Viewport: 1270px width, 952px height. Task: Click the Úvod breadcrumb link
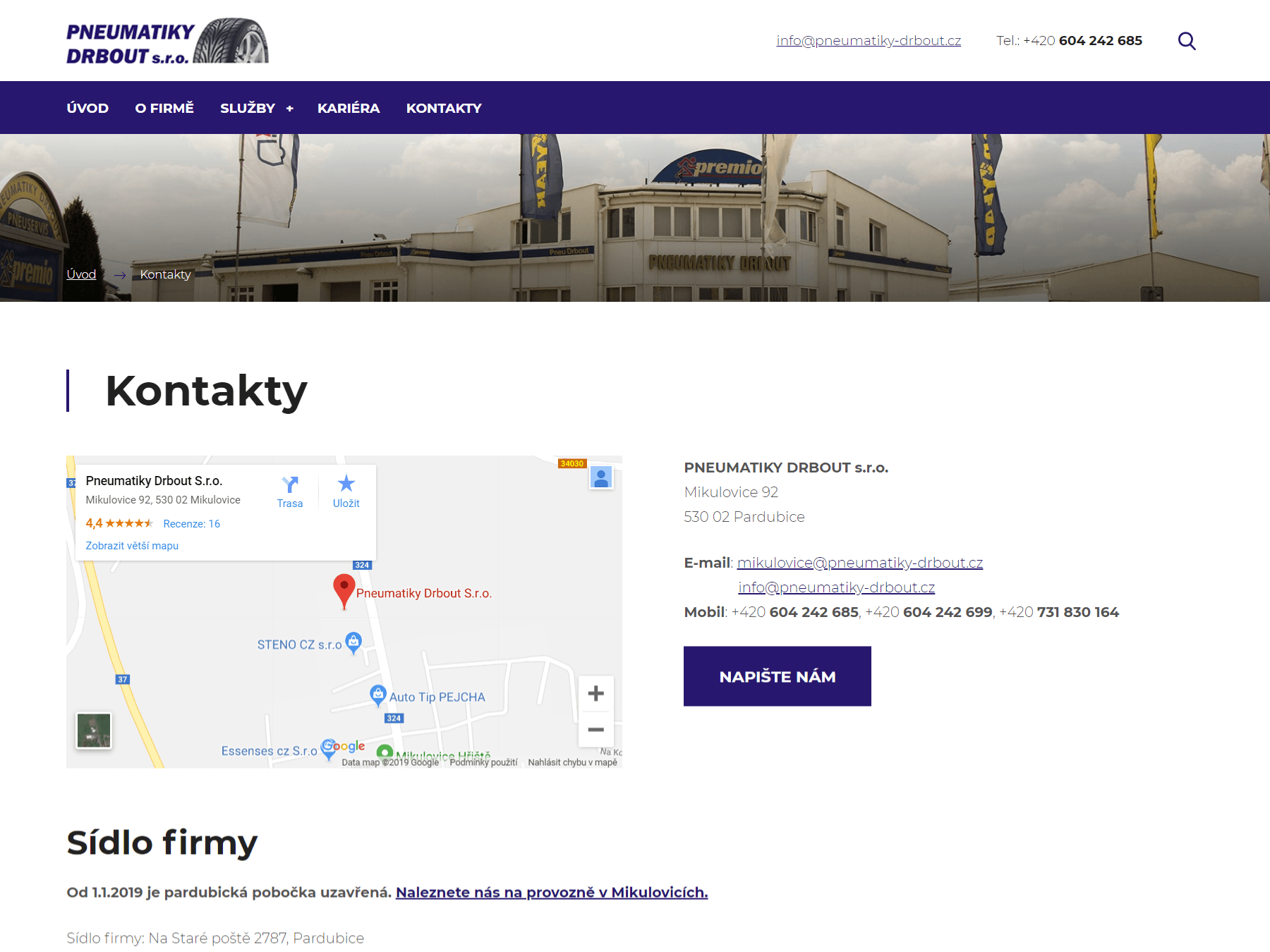click(x=81, y=274)
